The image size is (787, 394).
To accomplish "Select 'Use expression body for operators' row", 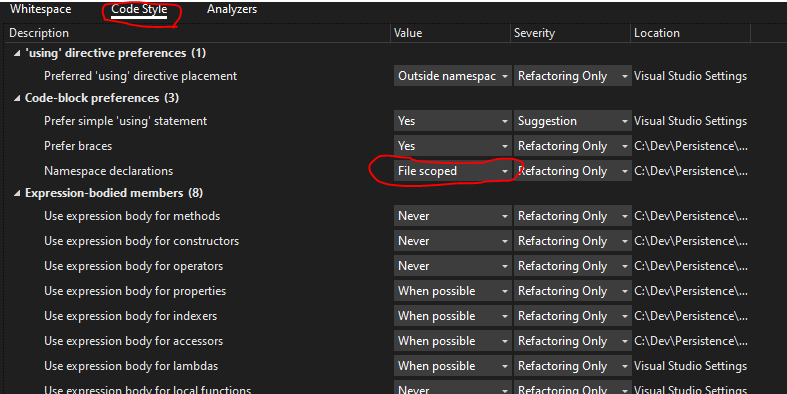I will click(x=134, y=266).
